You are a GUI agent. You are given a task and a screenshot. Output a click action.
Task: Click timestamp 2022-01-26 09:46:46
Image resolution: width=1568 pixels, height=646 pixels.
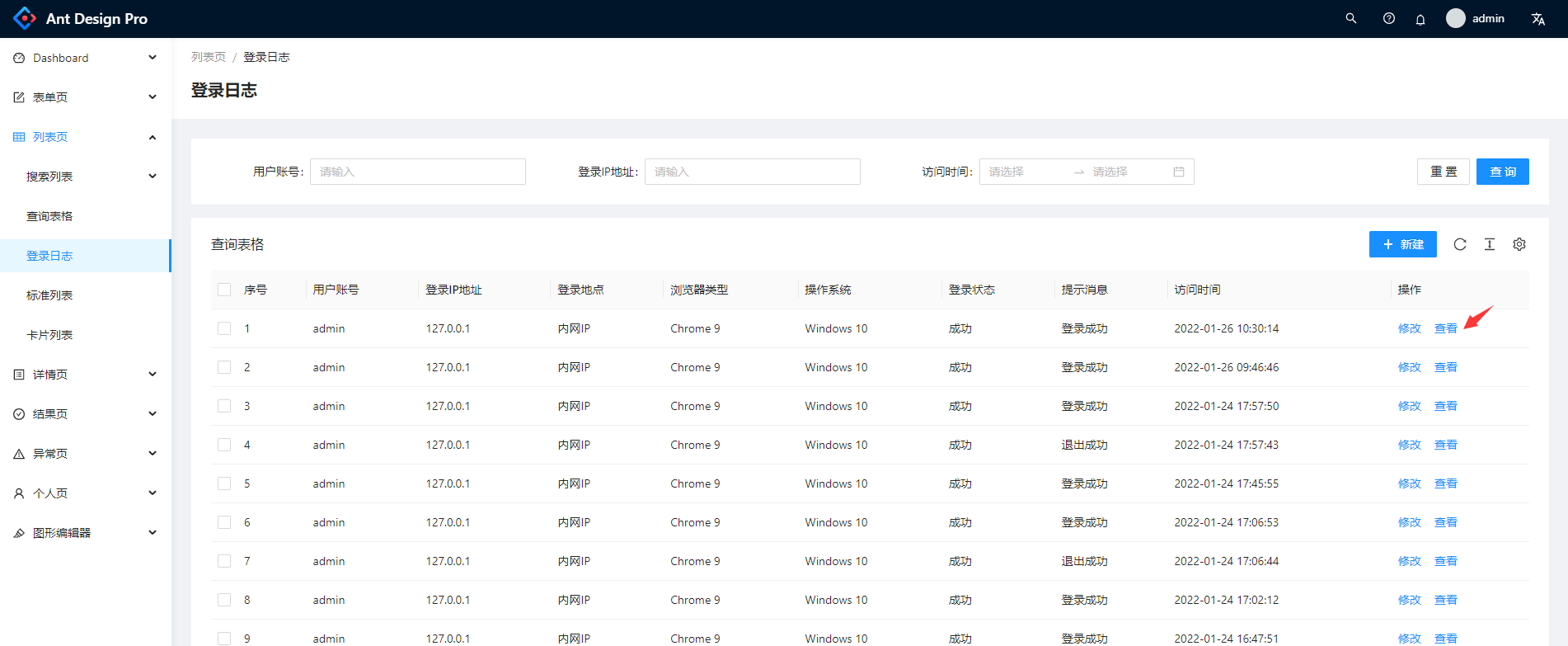pyautogui.click(x=1227, y=367)
